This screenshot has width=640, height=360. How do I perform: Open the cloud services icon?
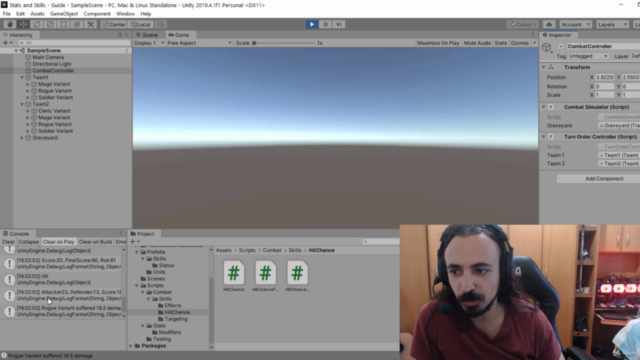[x=549, y=24]
